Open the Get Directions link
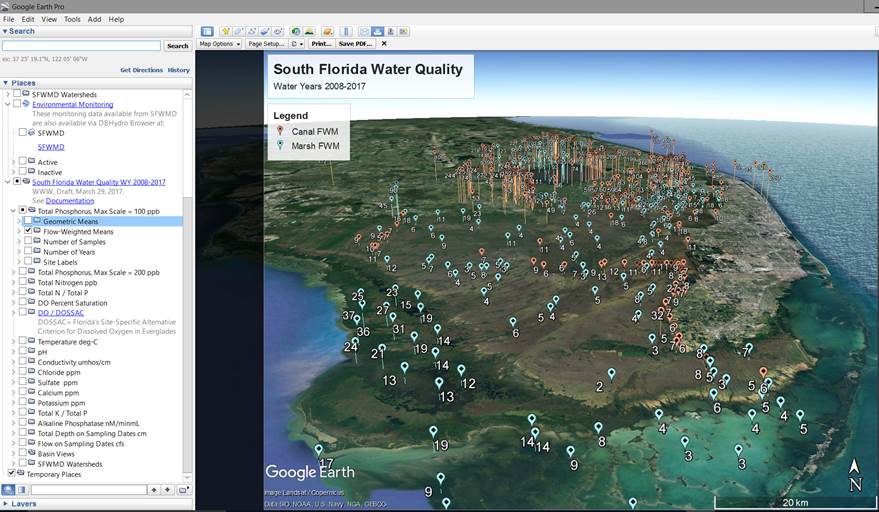The height and width of the screenshot is (512, 879). coord(141,70)
